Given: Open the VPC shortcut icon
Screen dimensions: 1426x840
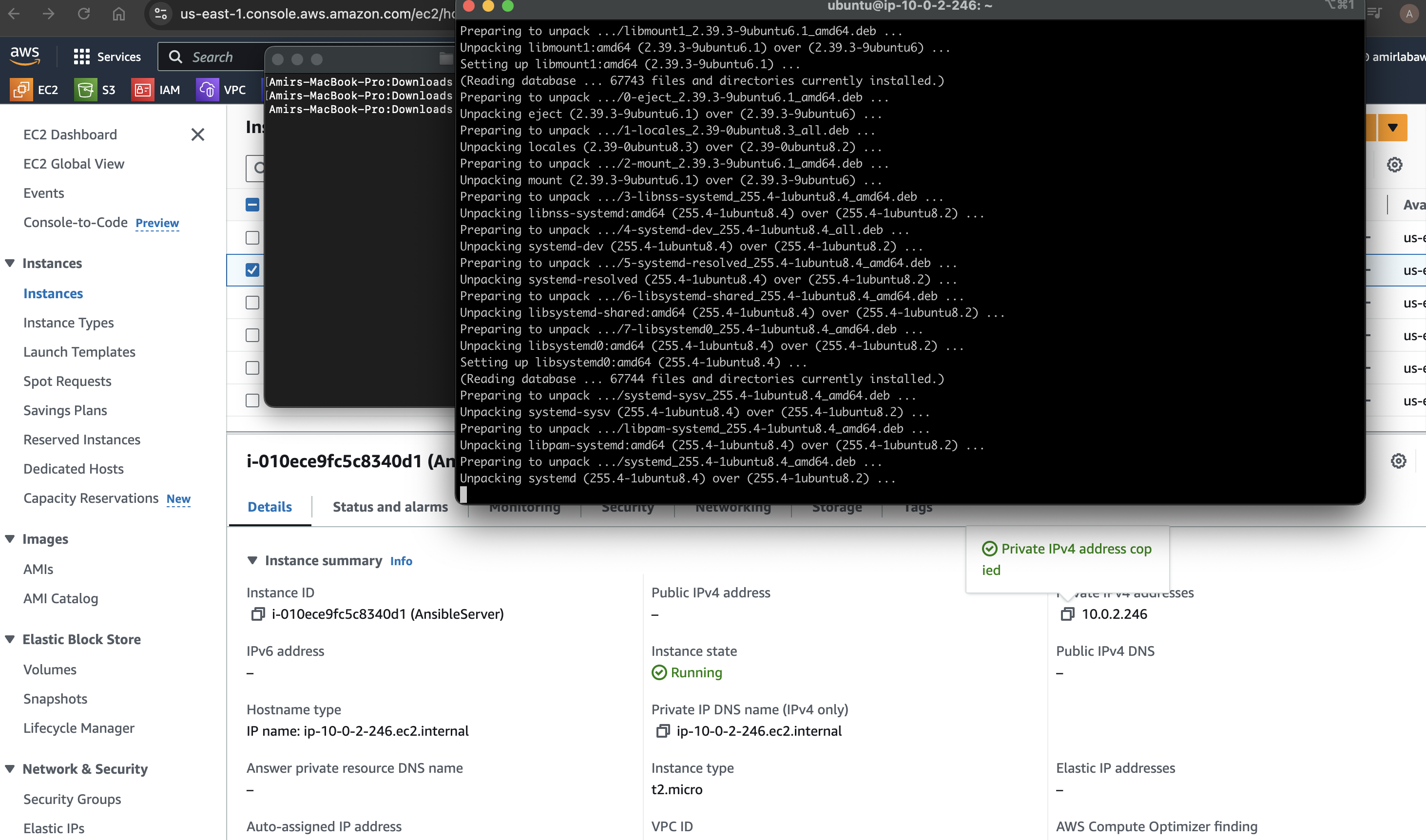Looking at the screenshot, I should pos(207,90).
